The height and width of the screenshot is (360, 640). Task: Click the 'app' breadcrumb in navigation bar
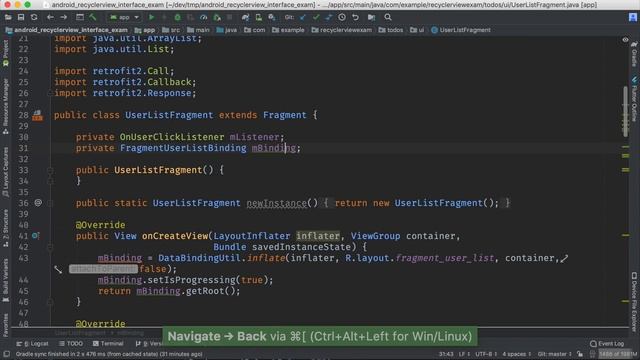click(145, 30)
